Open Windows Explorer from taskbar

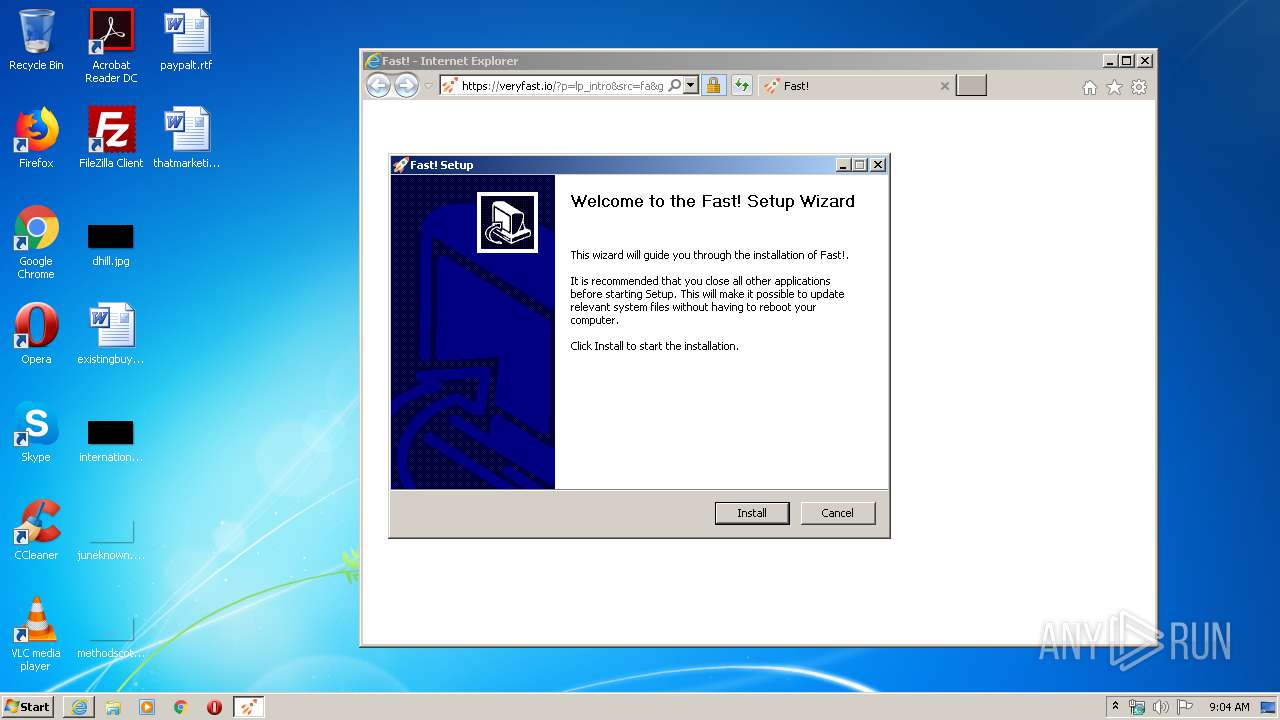113,707
